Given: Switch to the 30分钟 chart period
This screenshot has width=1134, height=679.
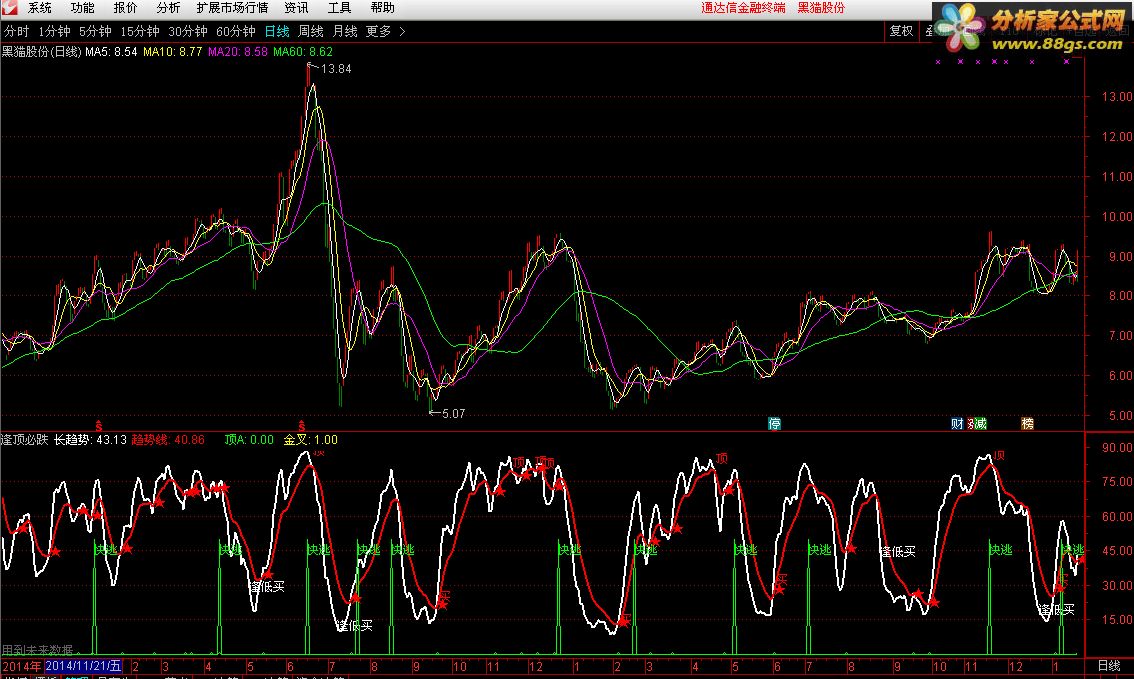Looking at the screenshot, I should (188, 32).
